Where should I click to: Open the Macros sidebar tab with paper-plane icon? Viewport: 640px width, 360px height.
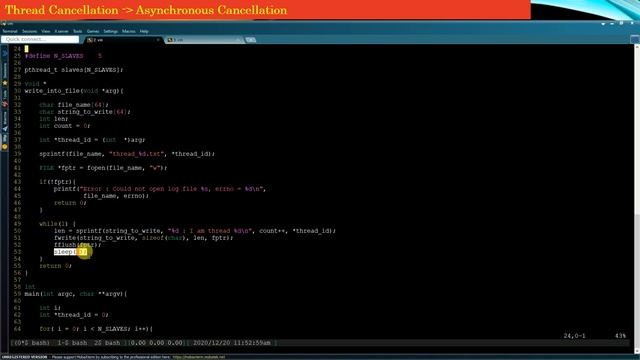5,122
